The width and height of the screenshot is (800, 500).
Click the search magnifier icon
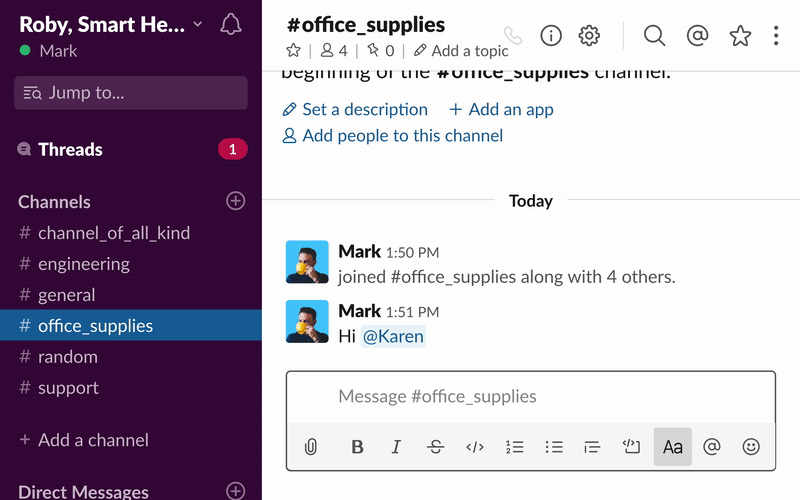pos(654,36)
